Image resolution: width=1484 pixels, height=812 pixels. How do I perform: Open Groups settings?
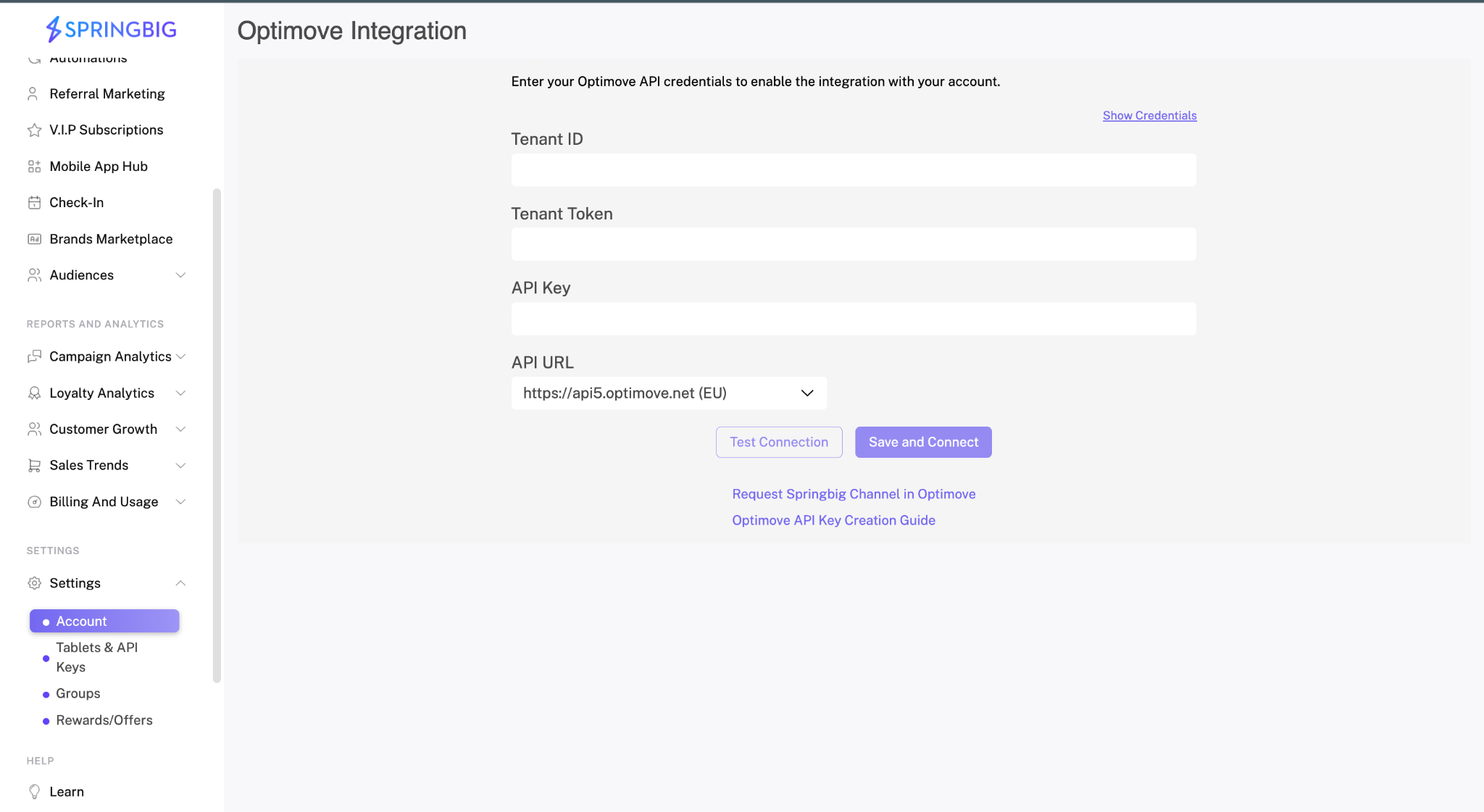click(x=78, y=693)
